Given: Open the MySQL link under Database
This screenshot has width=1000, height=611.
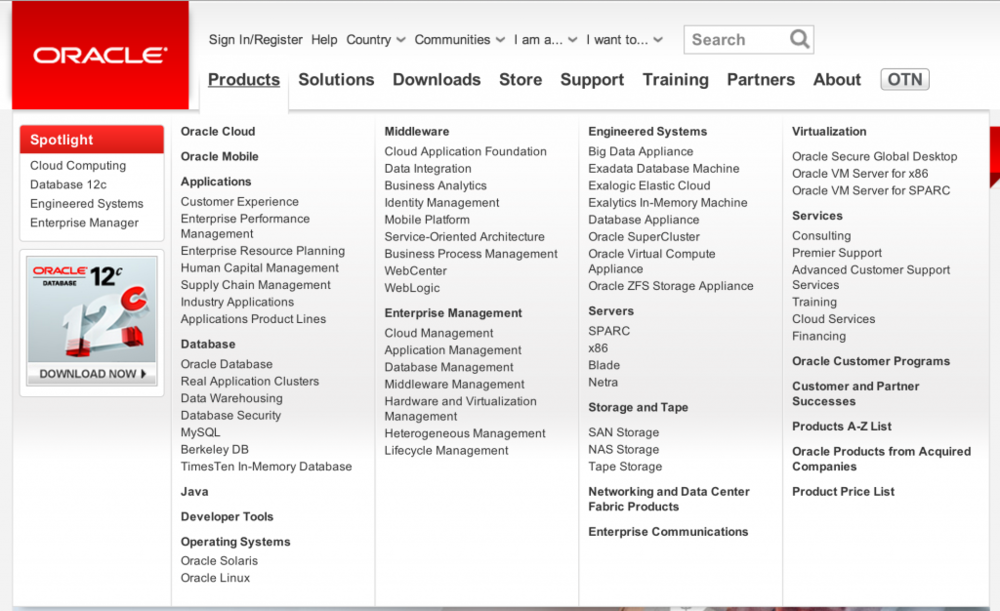Looking at the screenshot, I should 200,432.
